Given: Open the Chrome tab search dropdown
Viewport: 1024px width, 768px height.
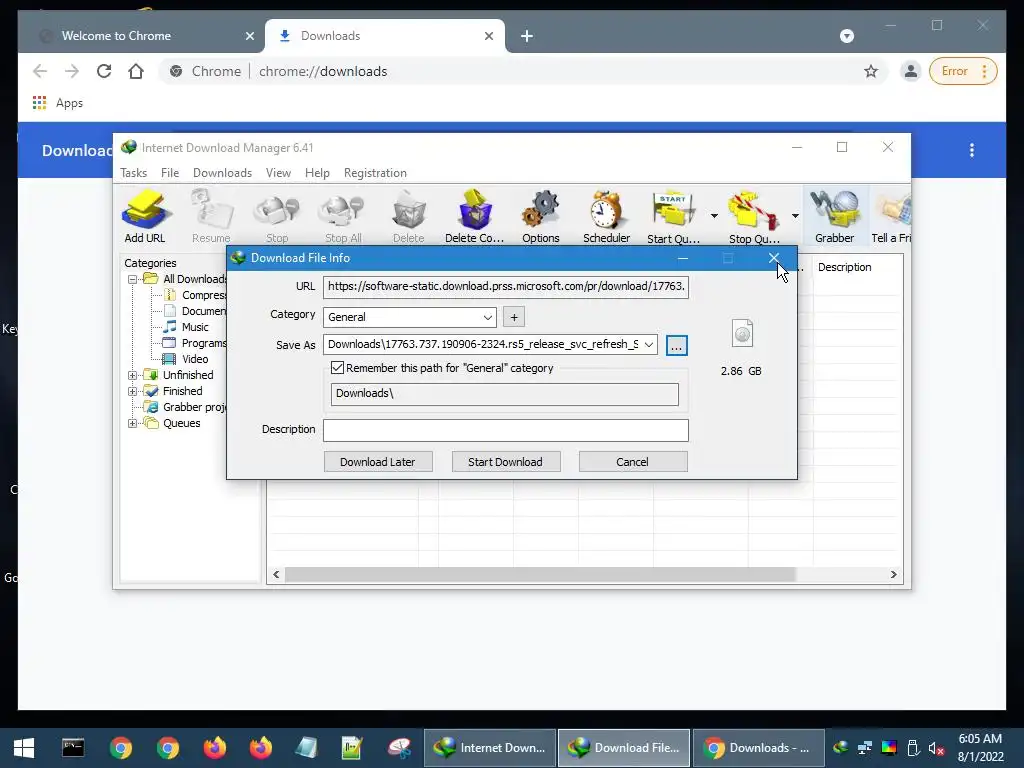Looking at the screenshot, I should point(847,36).
